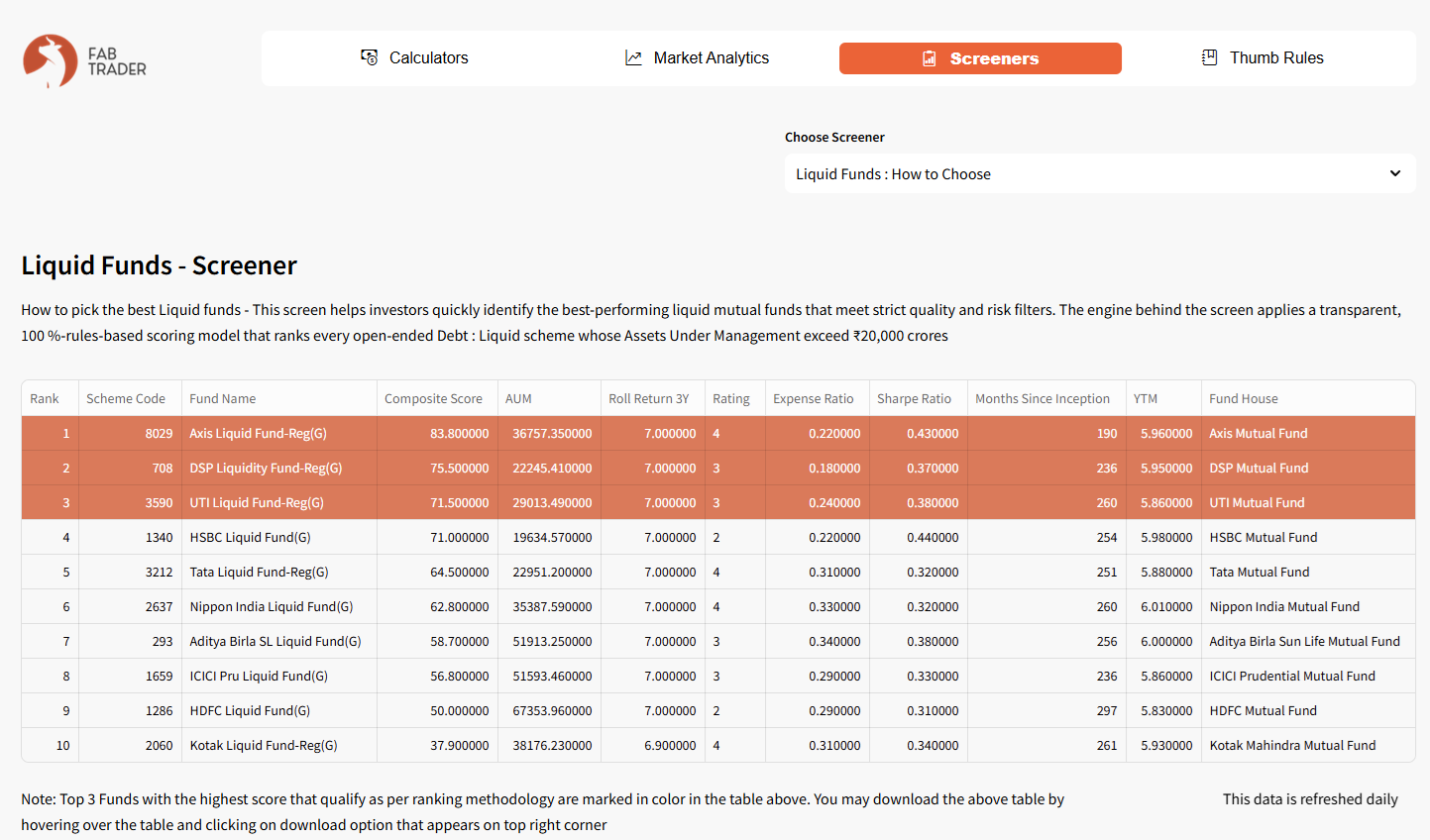Click roll return value 6.900000
This screenshot has height=840, width=1430.
(652, 745)
